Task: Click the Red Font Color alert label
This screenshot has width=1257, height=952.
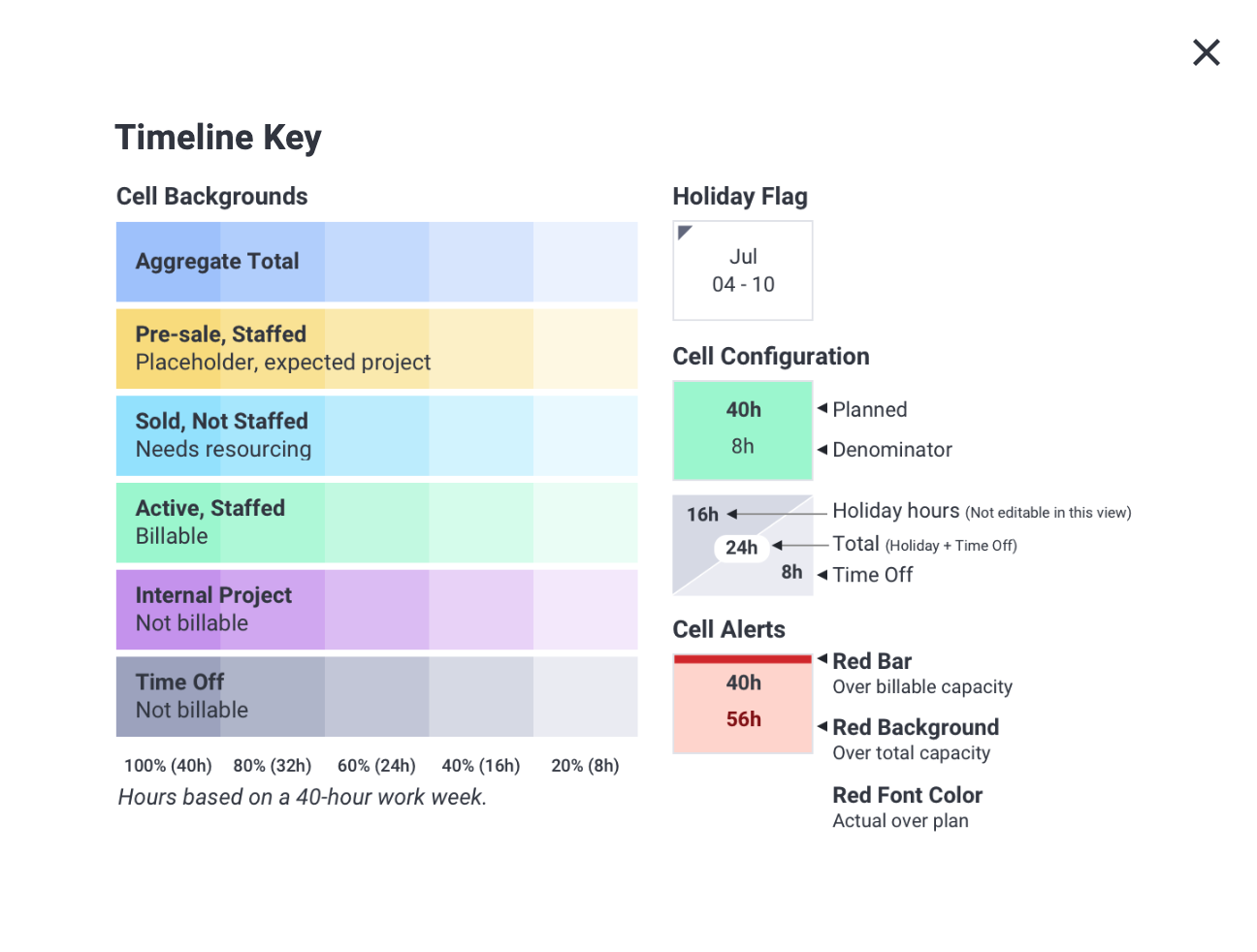Action: (907, 795)
